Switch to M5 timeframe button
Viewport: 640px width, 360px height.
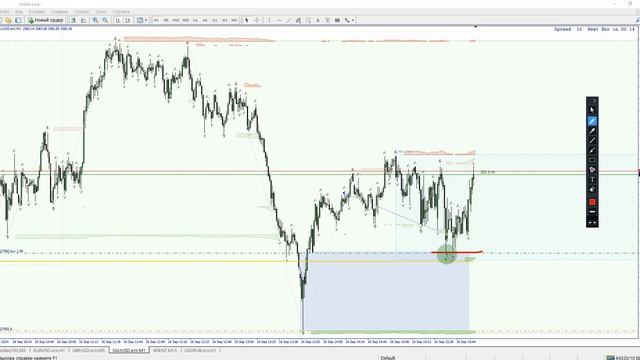pos(166,20)
